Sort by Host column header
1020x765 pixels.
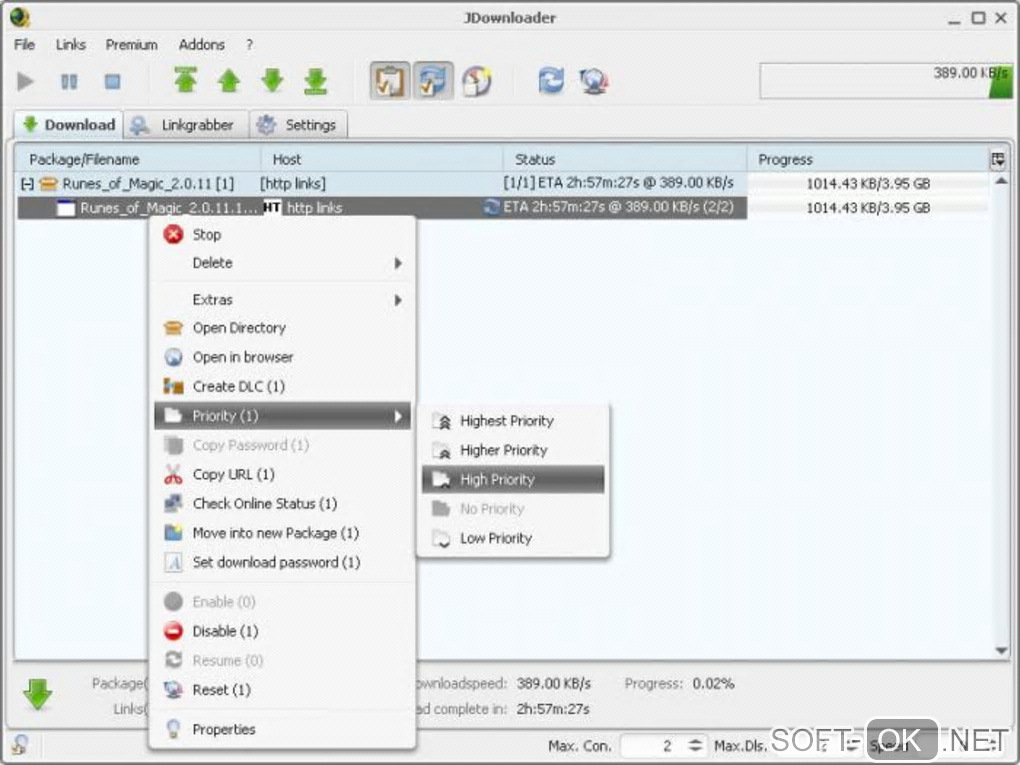click(381, 159)
